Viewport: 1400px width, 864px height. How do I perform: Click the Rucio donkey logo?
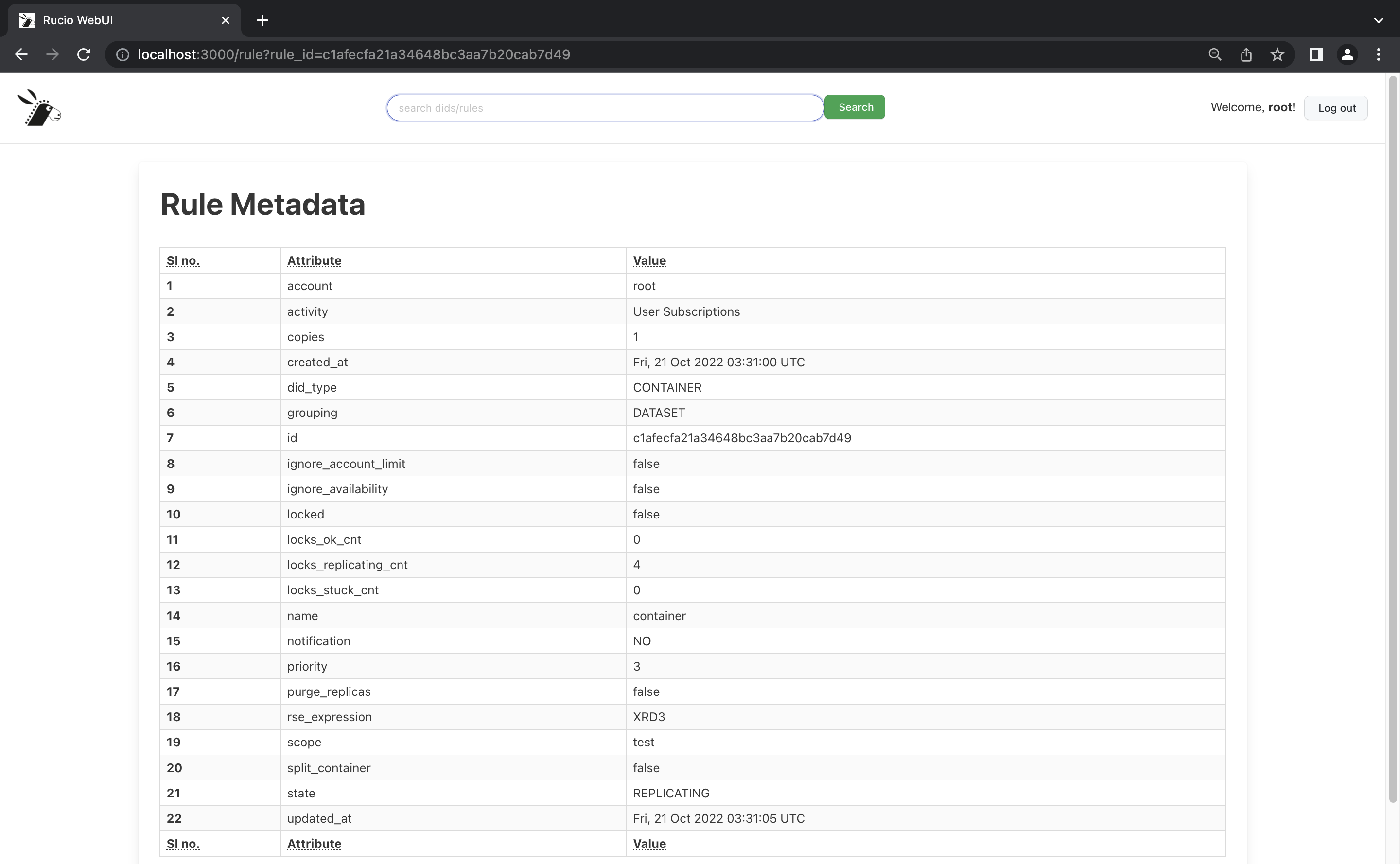tap(39, 107)
